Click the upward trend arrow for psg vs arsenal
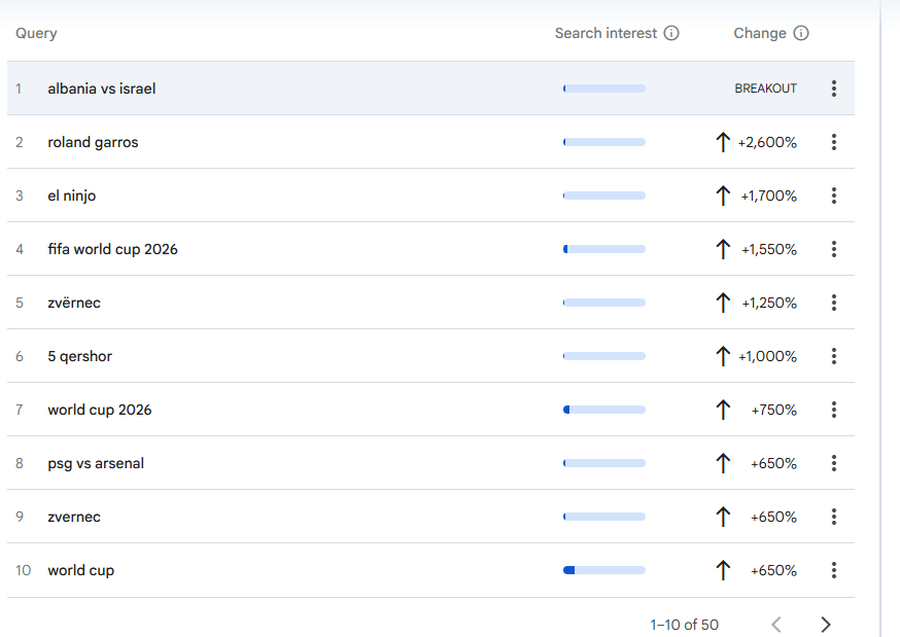Screen dimensions: 900x637 pyautogui.click(x=723, y=463)
